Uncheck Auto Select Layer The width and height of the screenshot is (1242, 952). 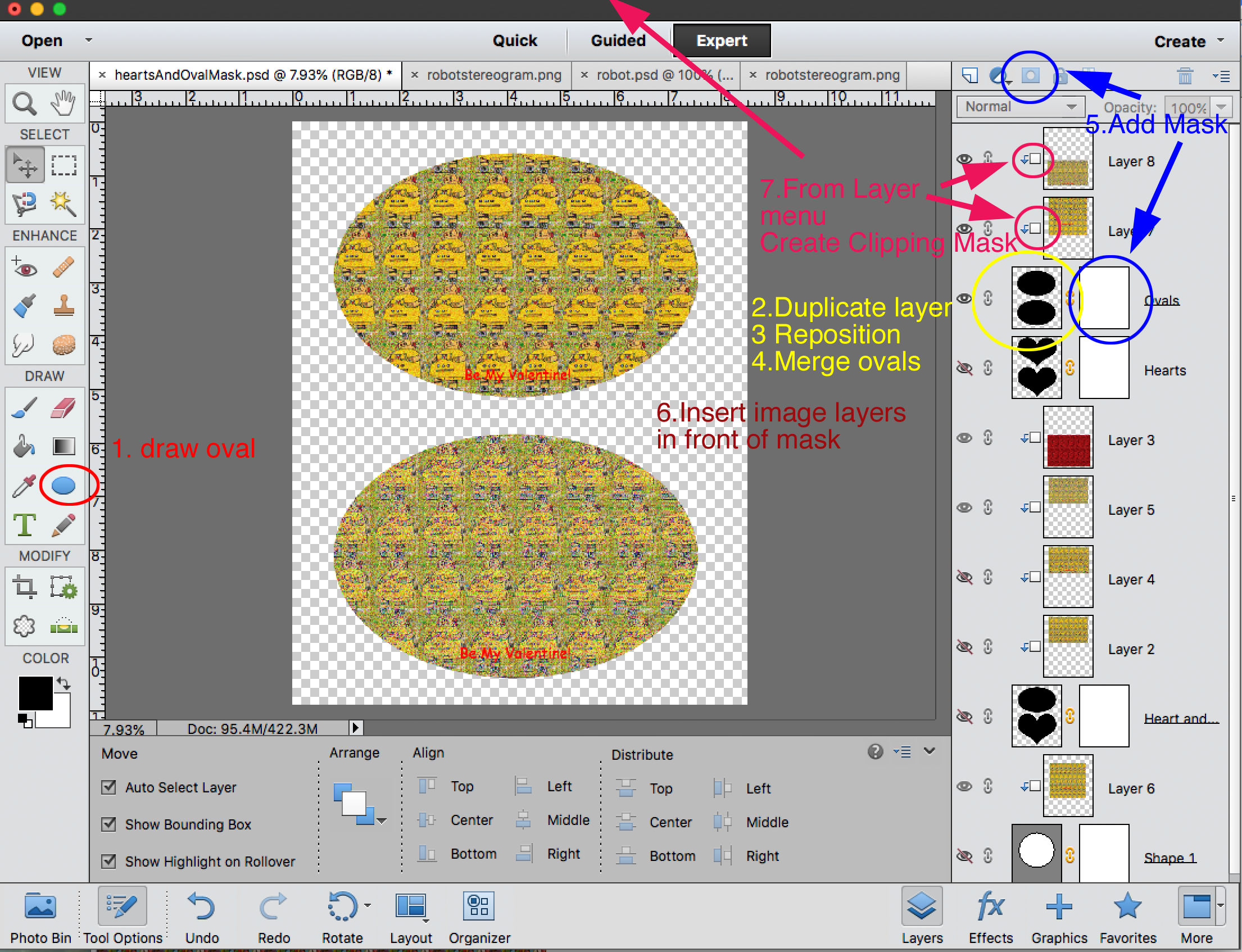[109, 787]
